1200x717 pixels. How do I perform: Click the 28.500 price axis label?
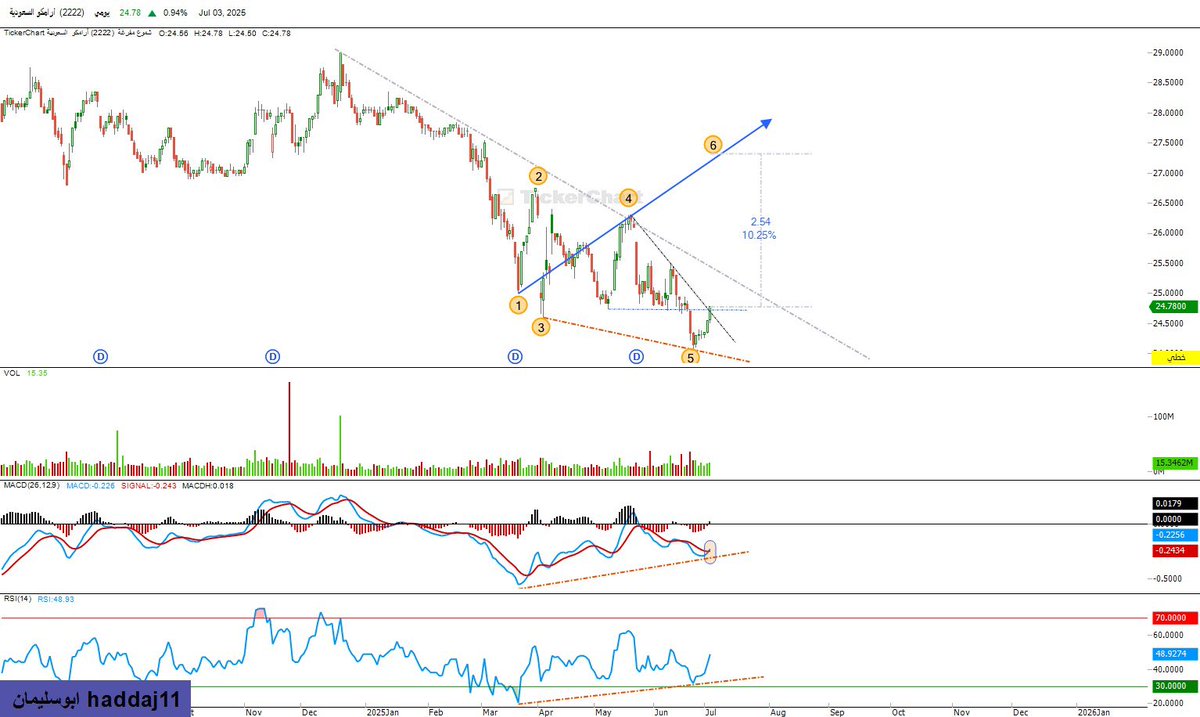click(x=1168, y=83)
